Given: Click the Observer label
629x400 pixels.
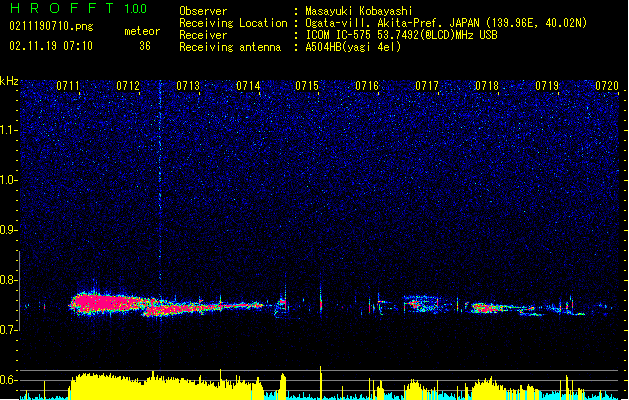Looking at the screenshot, I should pyautogui.click(x=203, y=11).
